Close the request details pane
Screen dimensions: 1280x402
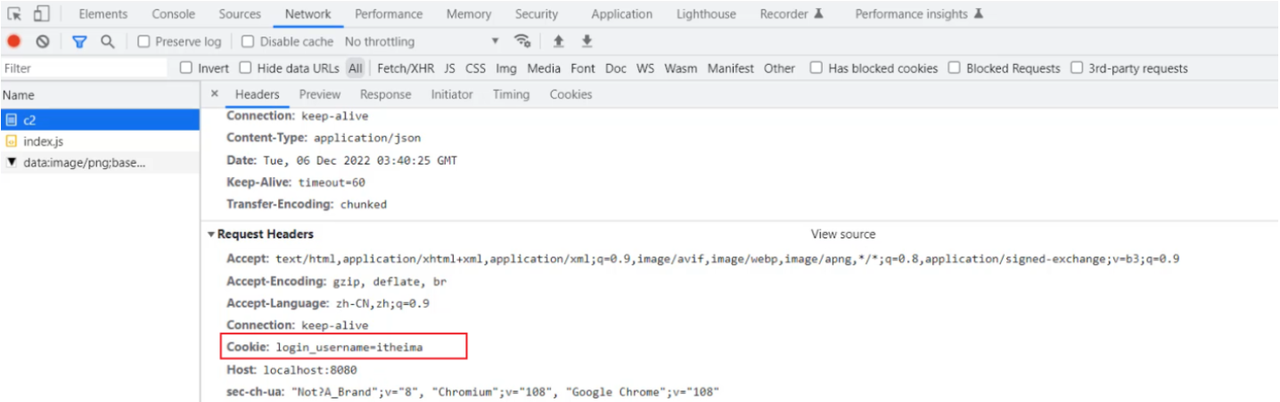point(214,95)
